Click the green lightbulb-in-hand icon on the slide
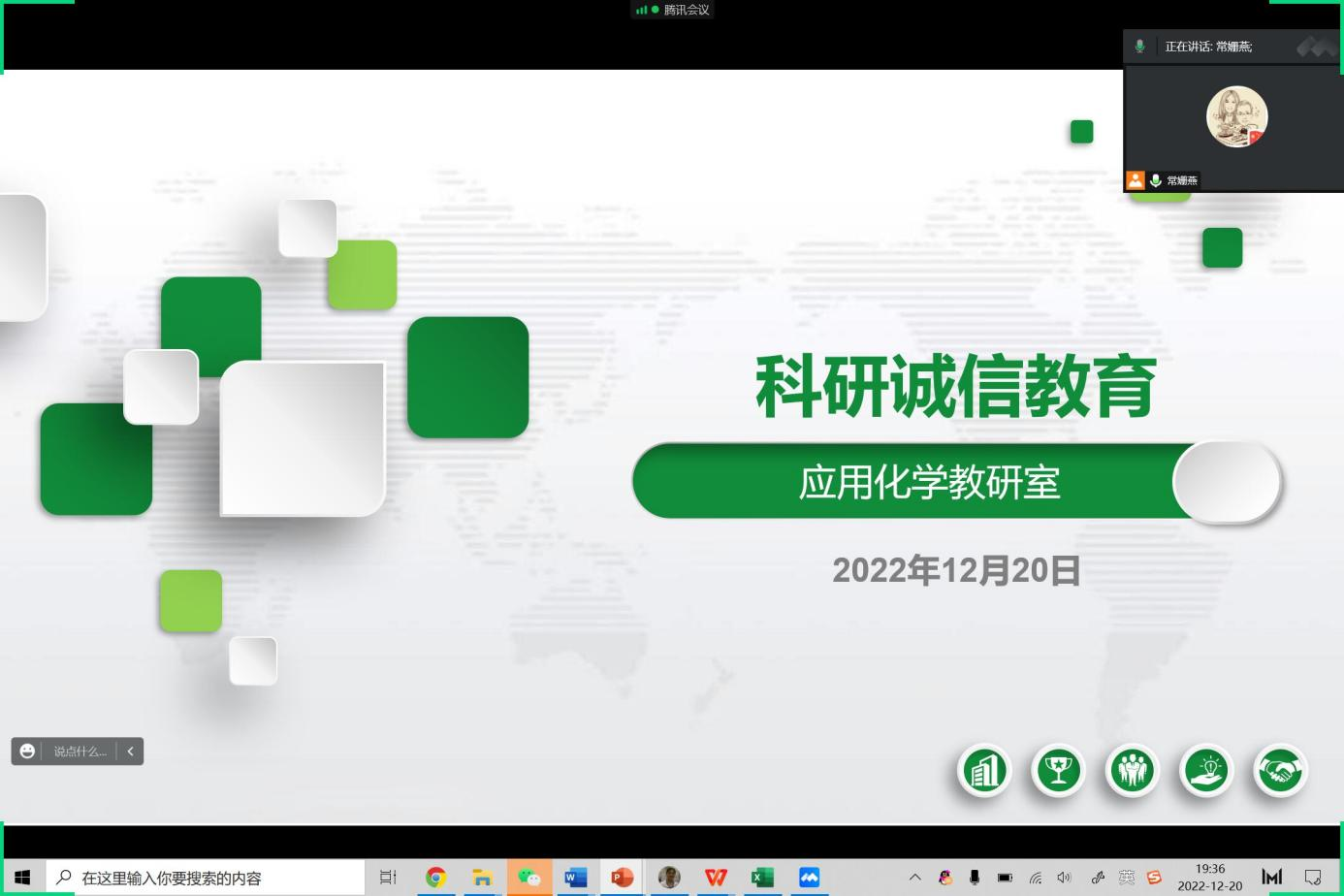 point(1206,771)
